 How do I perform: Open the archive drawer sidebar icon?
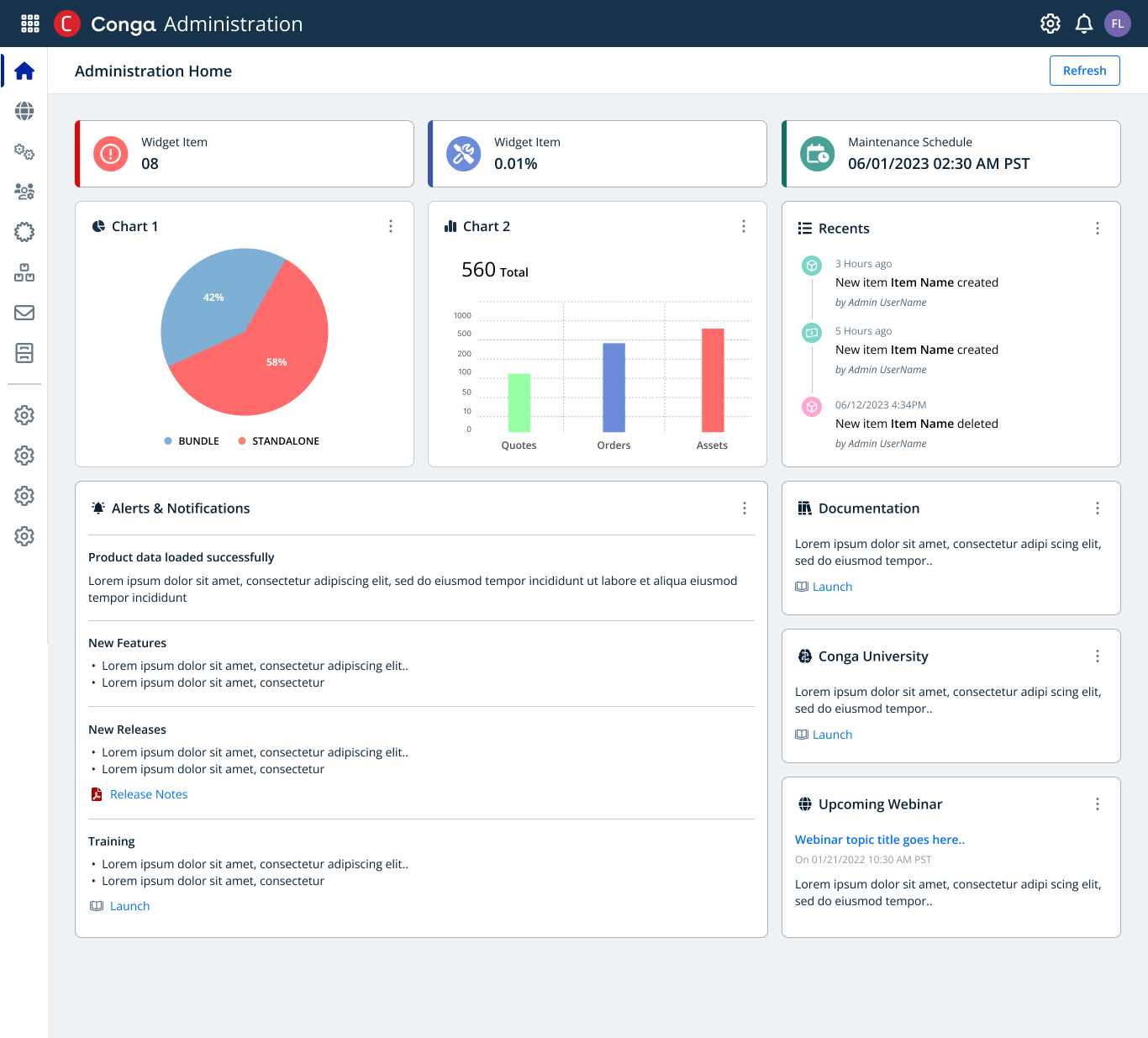[x=24, y=353]
